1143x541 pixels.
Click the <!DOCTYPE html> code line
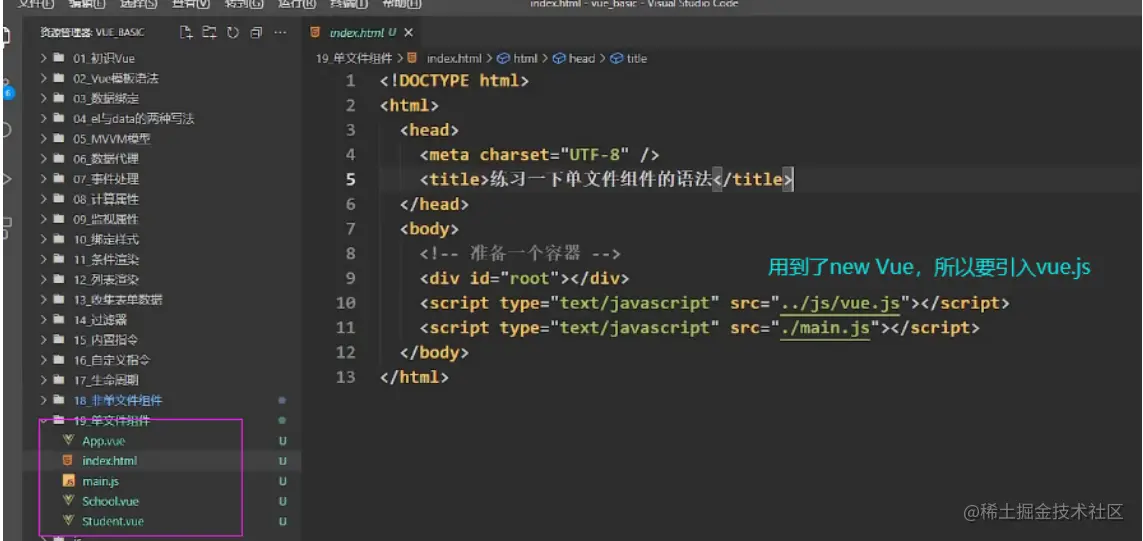point(454,80)
